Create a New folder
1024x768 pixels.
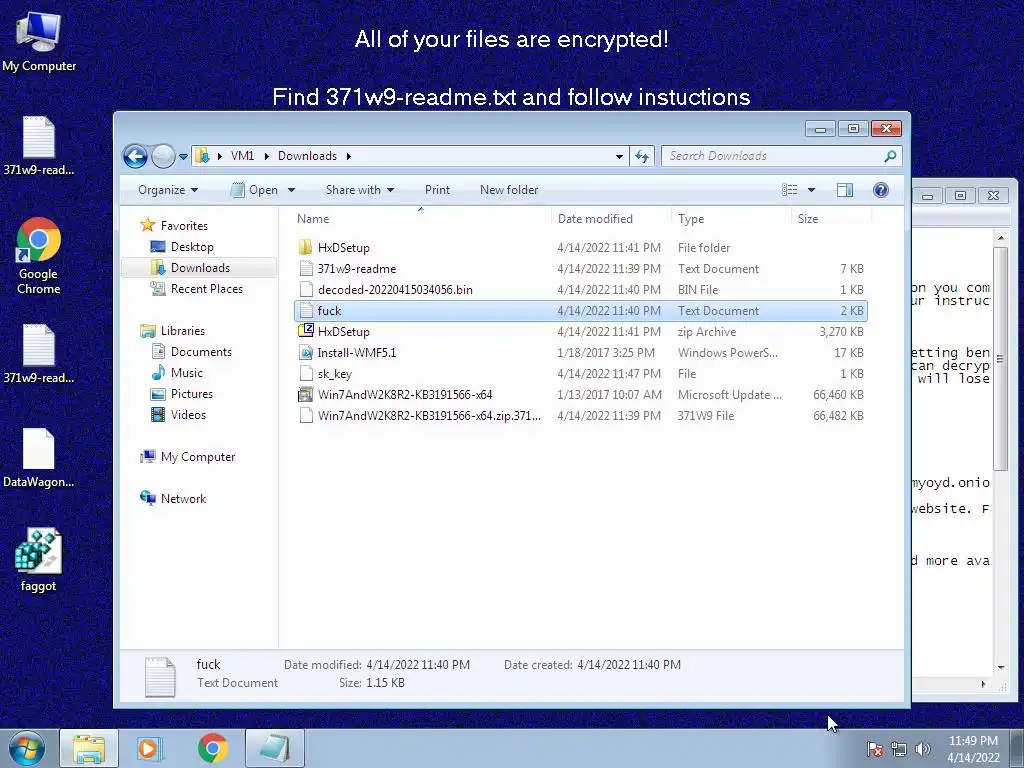pos(509,190)
